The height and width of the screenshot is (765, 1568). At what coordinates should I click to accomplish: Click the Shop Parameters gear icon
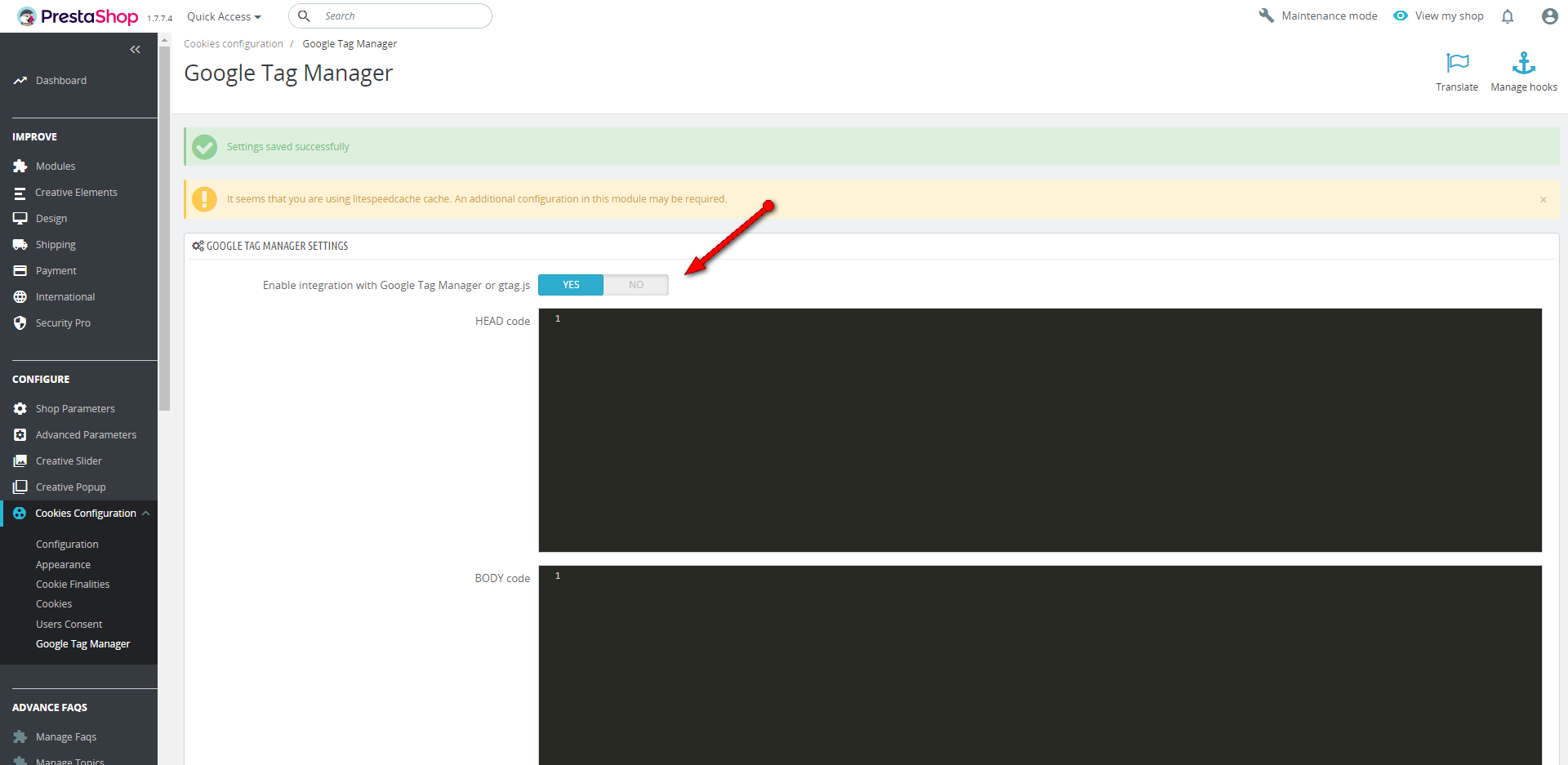coord(20,409)
